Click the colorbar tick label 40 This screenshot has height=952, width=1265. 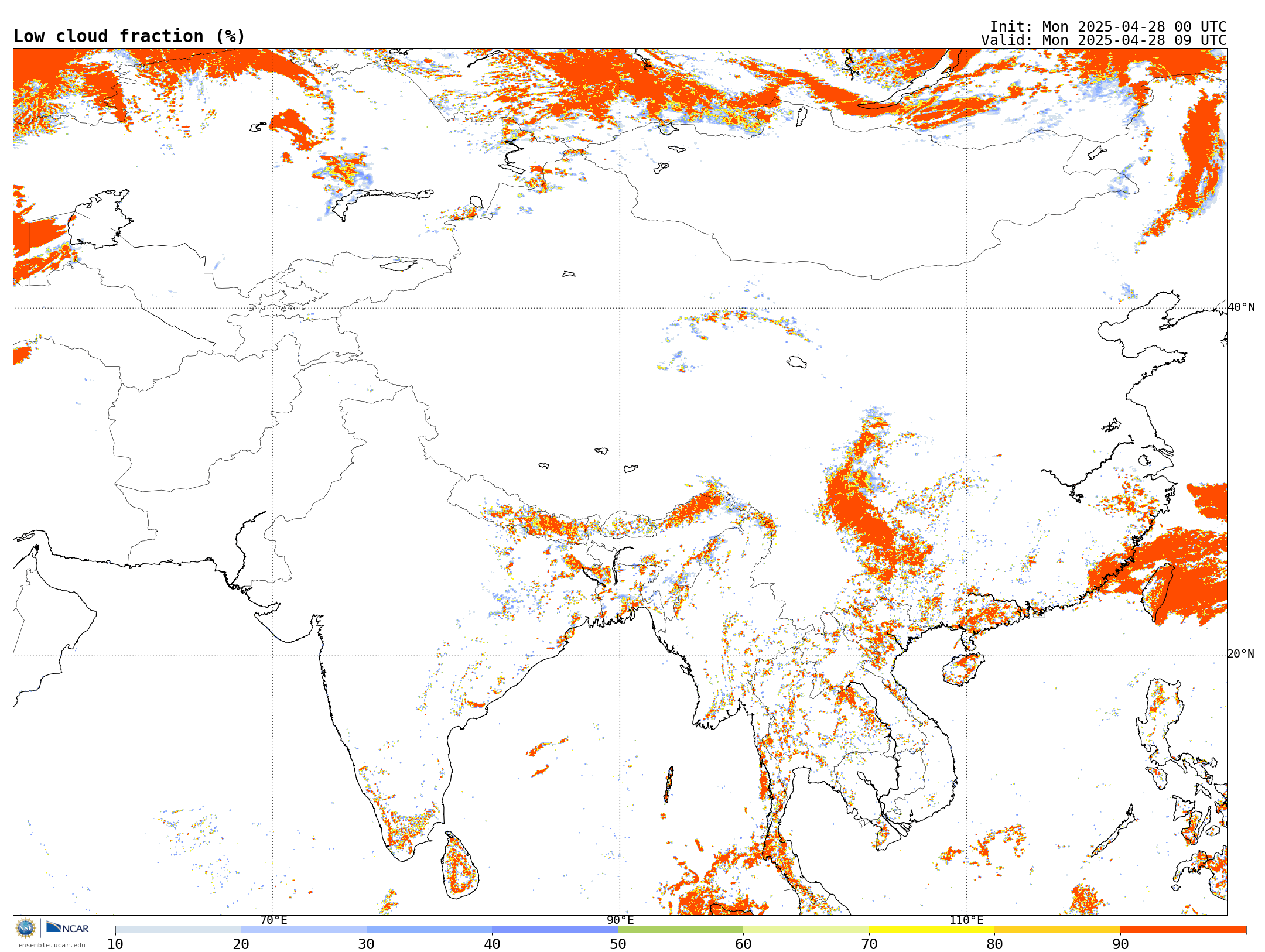(492, 944)
